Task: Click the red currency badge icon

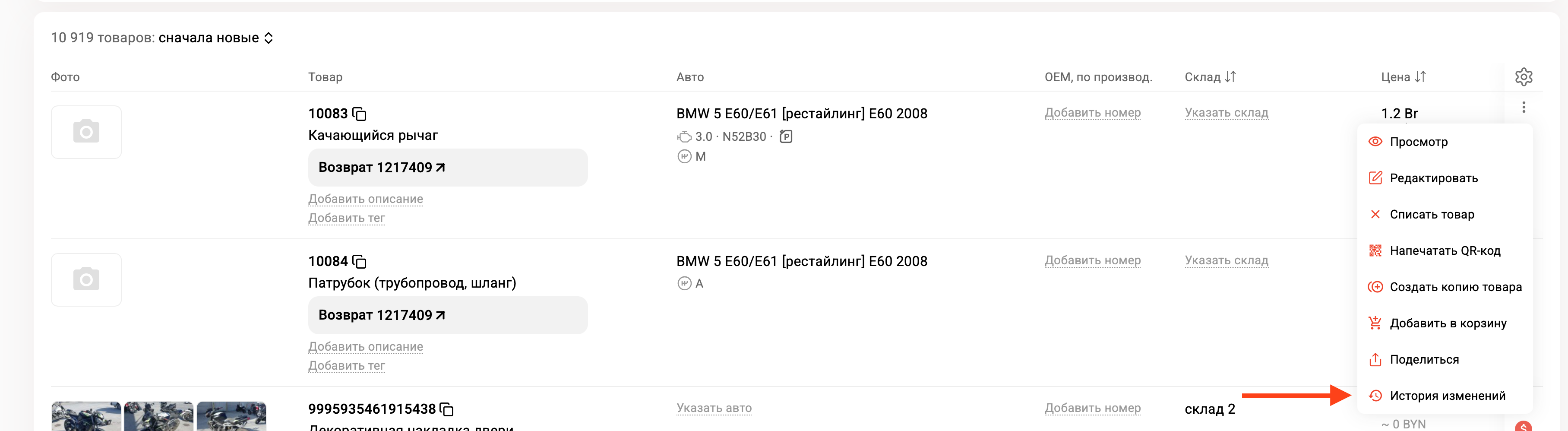Action: coord(1523,426)
